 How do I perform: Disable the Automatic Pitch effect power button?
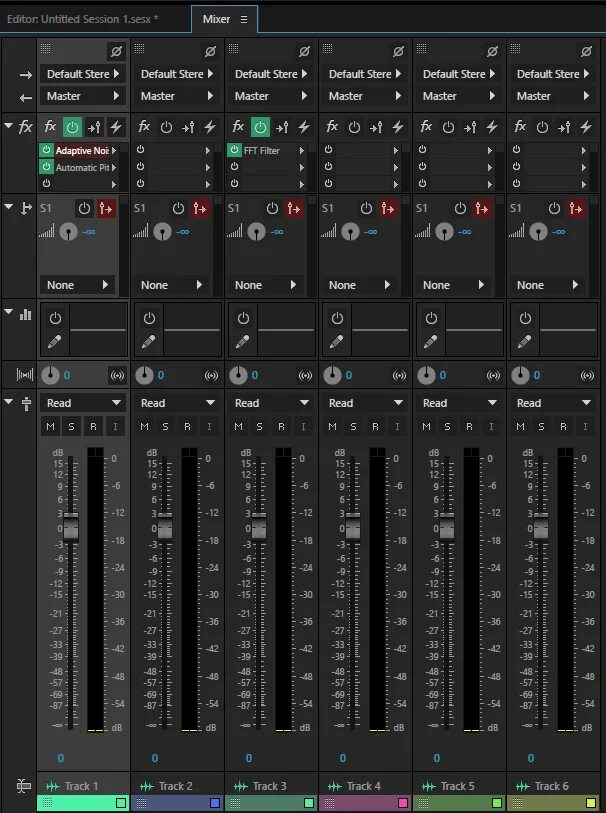click(46, 167)
